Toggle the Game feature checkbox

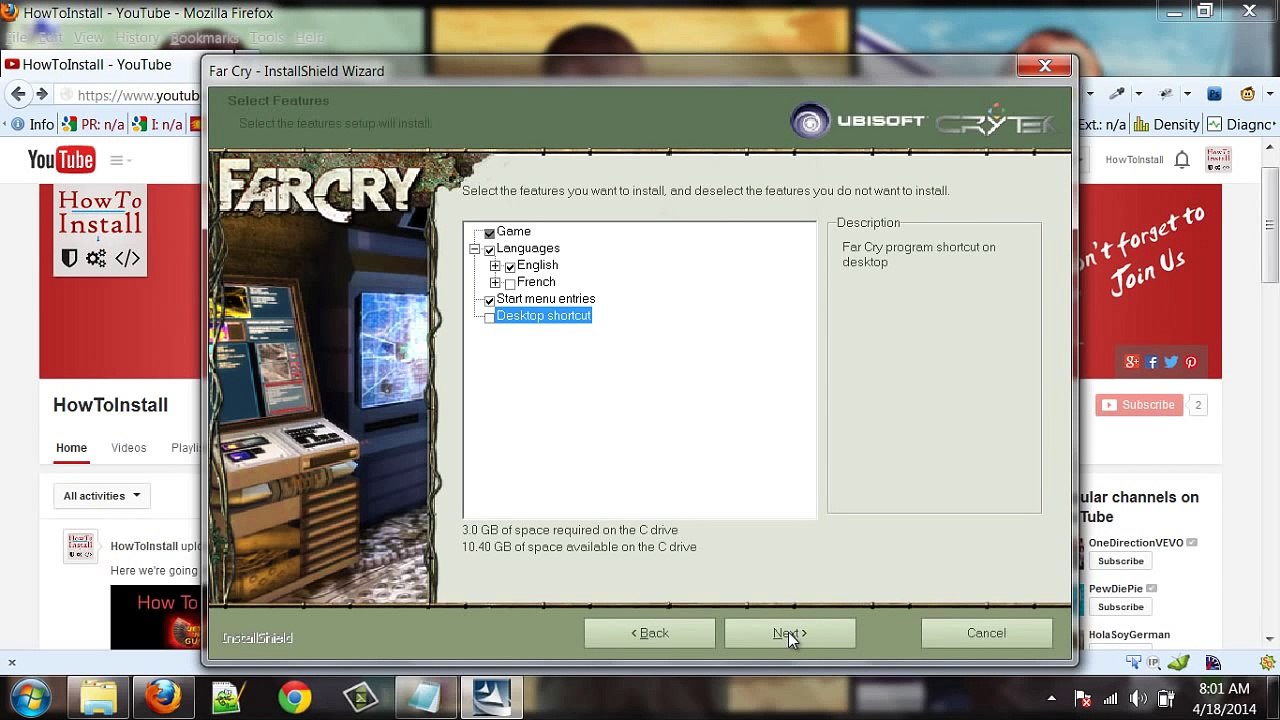point(489,232)
